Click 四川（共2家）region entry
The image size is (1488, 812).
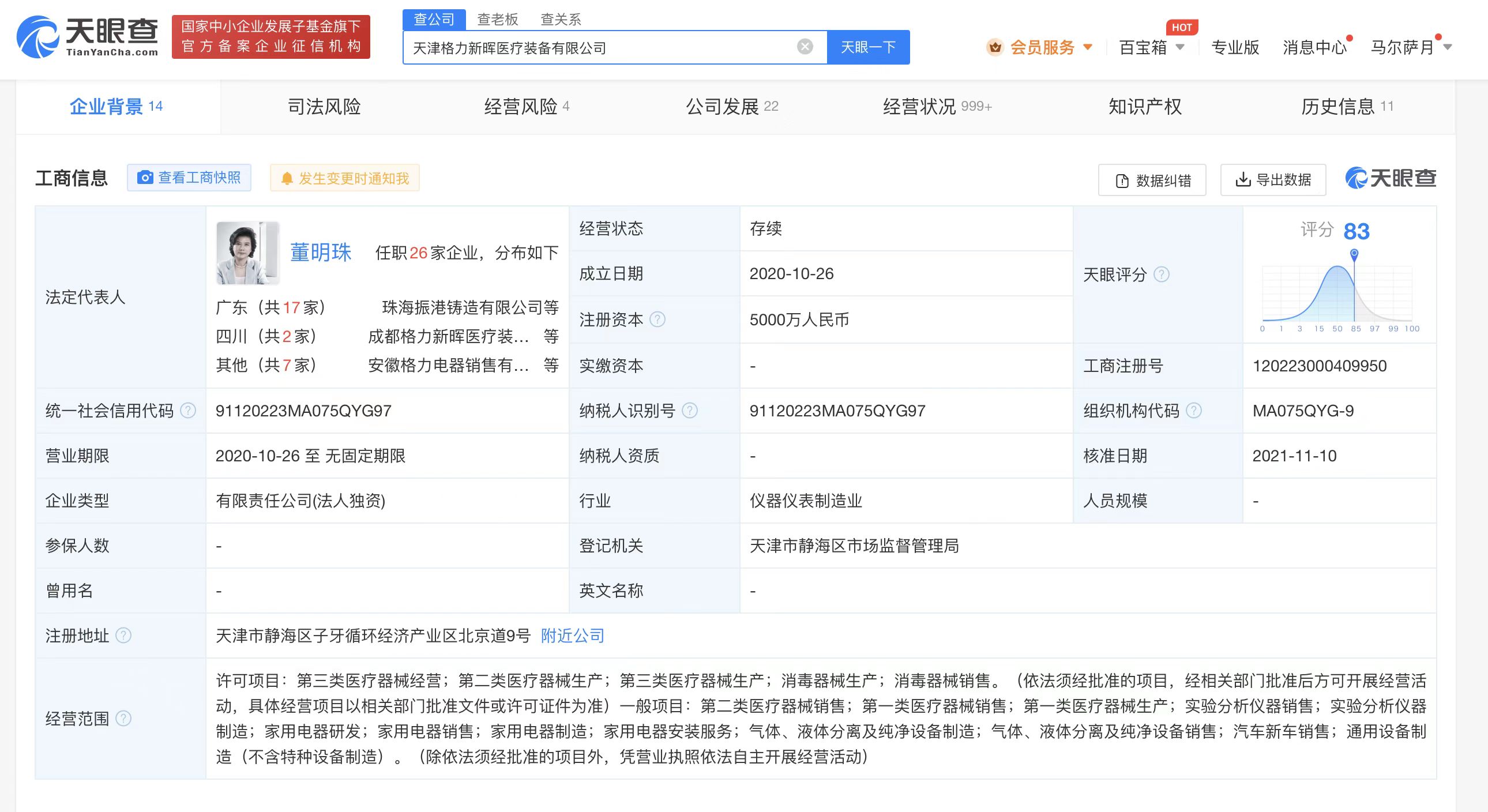tap(266, 336)
